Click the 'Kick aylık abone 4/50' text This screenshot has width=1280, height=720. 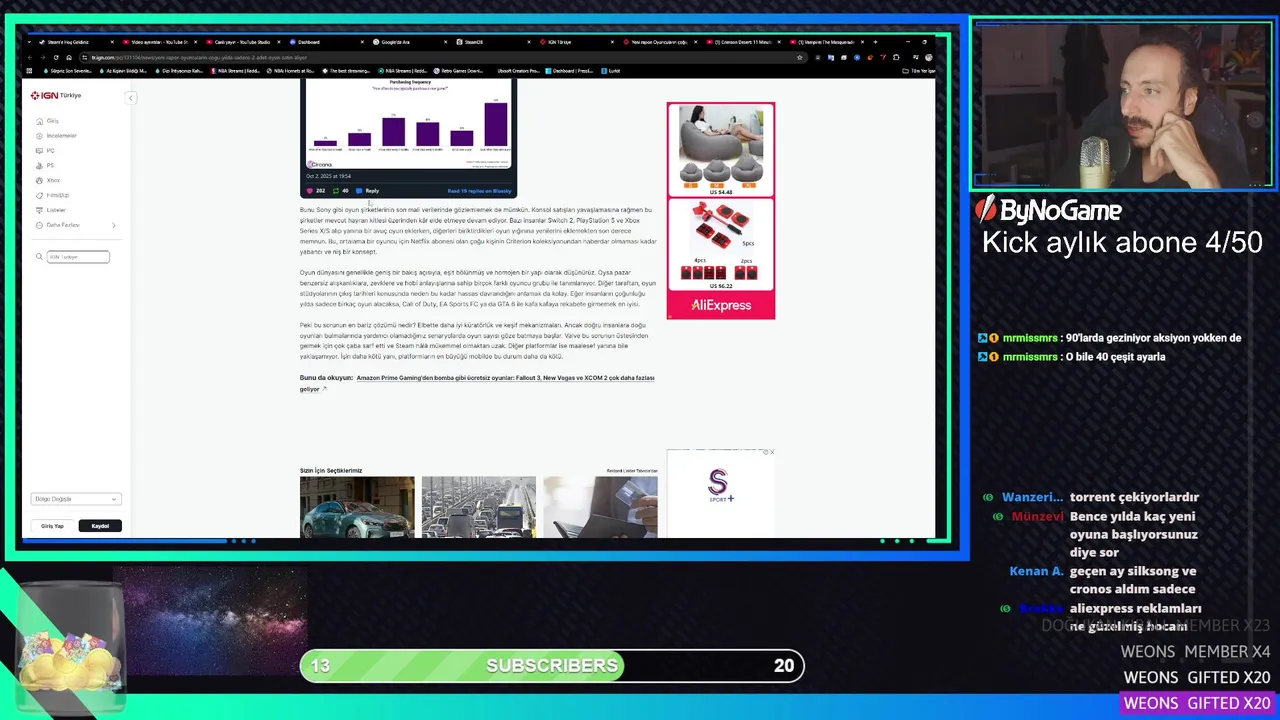click(x=1122, y=243)
